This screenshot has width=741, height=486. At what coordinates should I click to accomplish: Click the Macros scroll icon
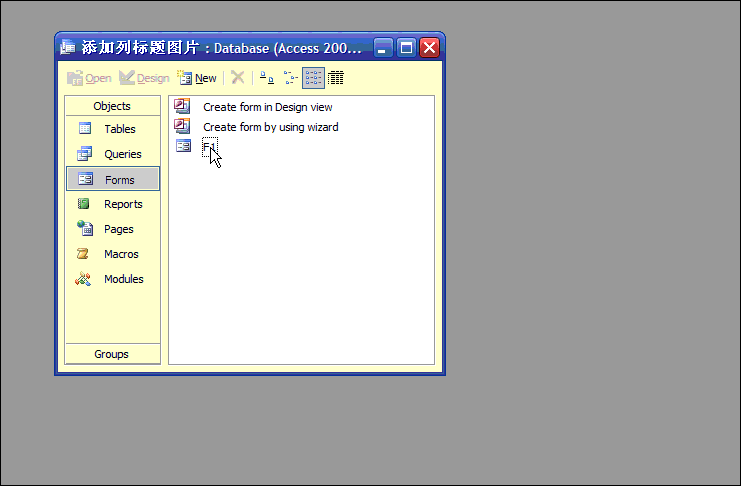[83, 254]
